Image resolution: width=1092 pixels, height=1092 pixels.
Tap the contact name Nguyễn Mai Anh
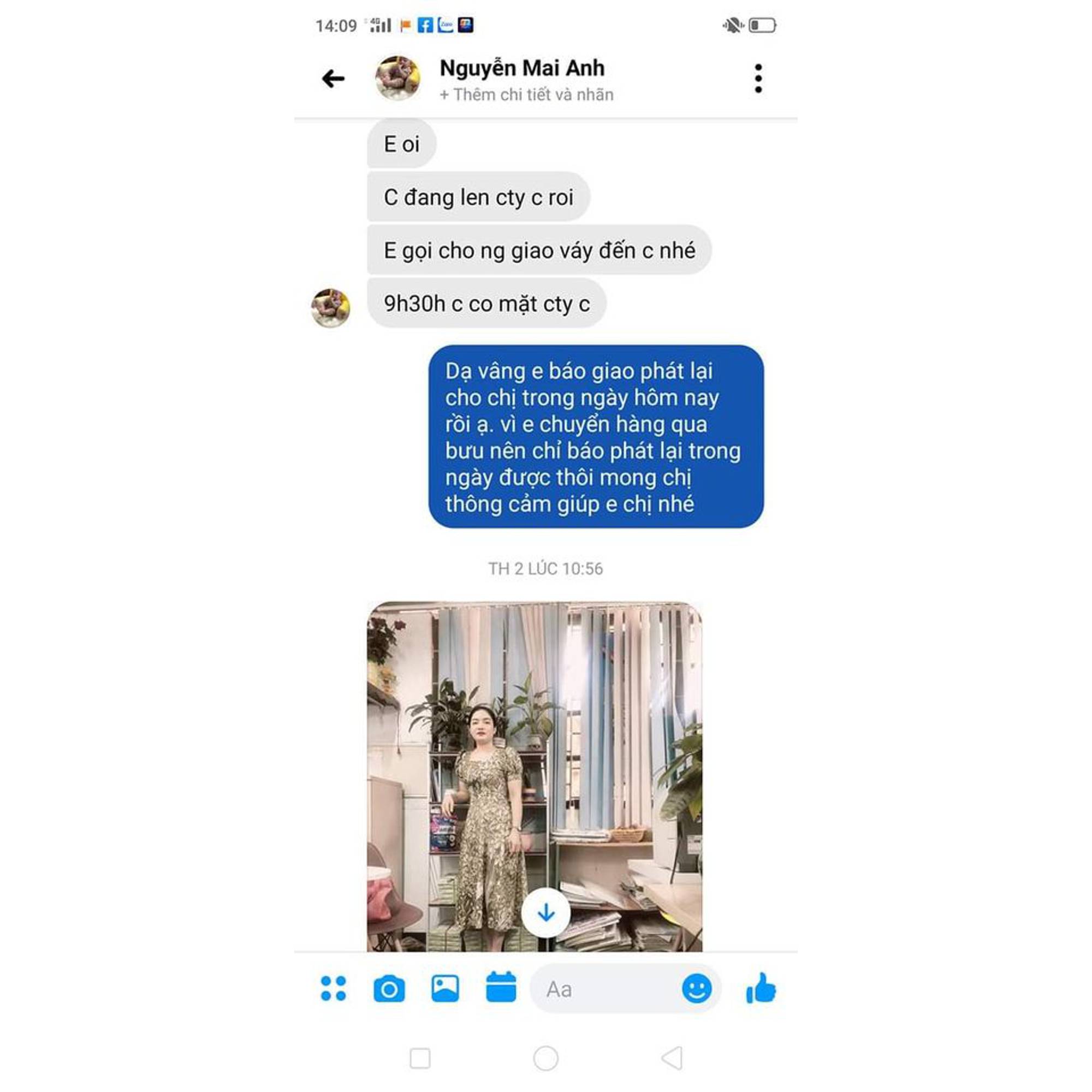tap(521, 68)
